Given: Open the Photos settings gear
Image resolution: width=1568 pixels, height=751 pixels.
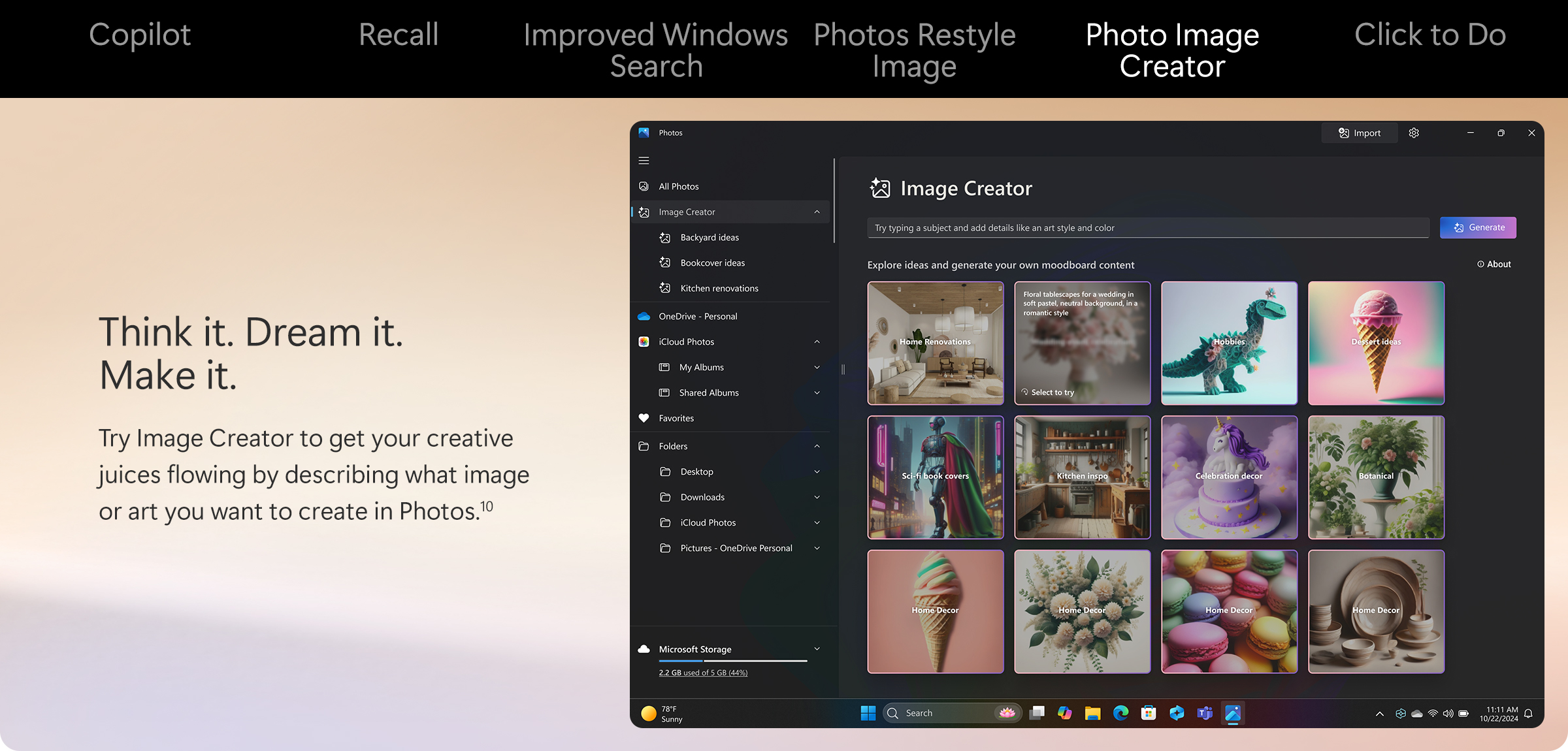Looking at the screenshot, I should point(1414,133).
